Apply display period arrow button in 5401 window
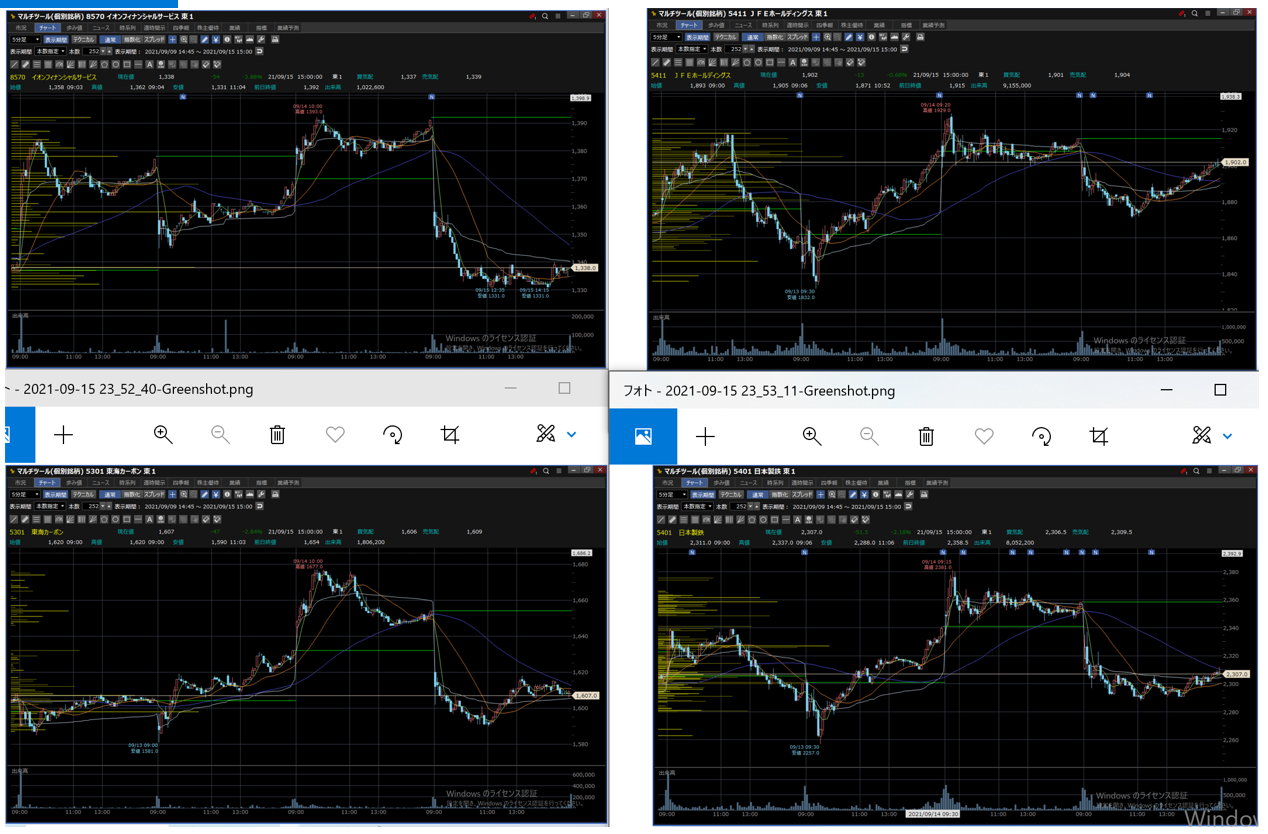 pos(907,507)
